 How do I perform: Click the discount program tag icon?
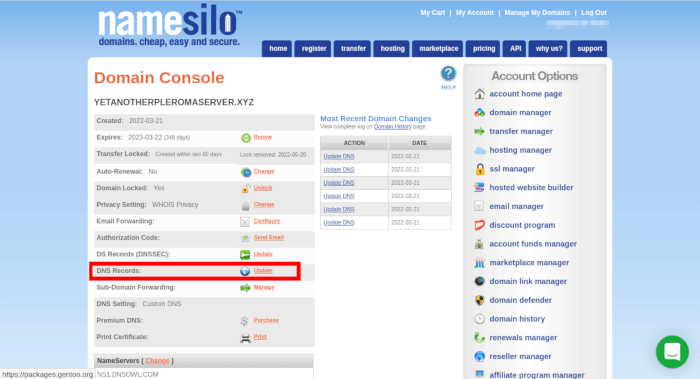[x=479, y=225]
